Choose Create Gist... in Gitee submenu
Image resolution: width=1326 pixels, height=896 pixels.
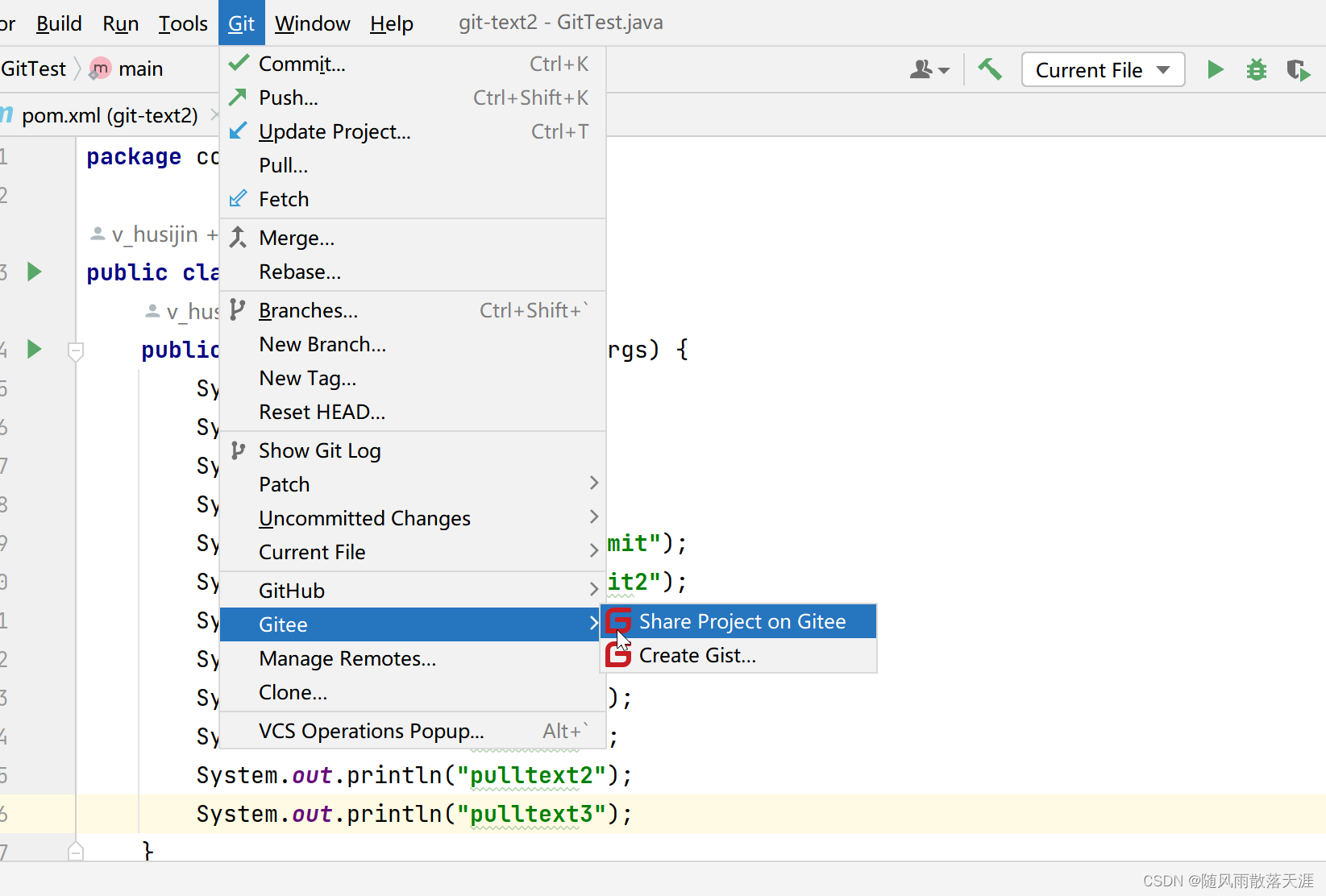(739, 655)
